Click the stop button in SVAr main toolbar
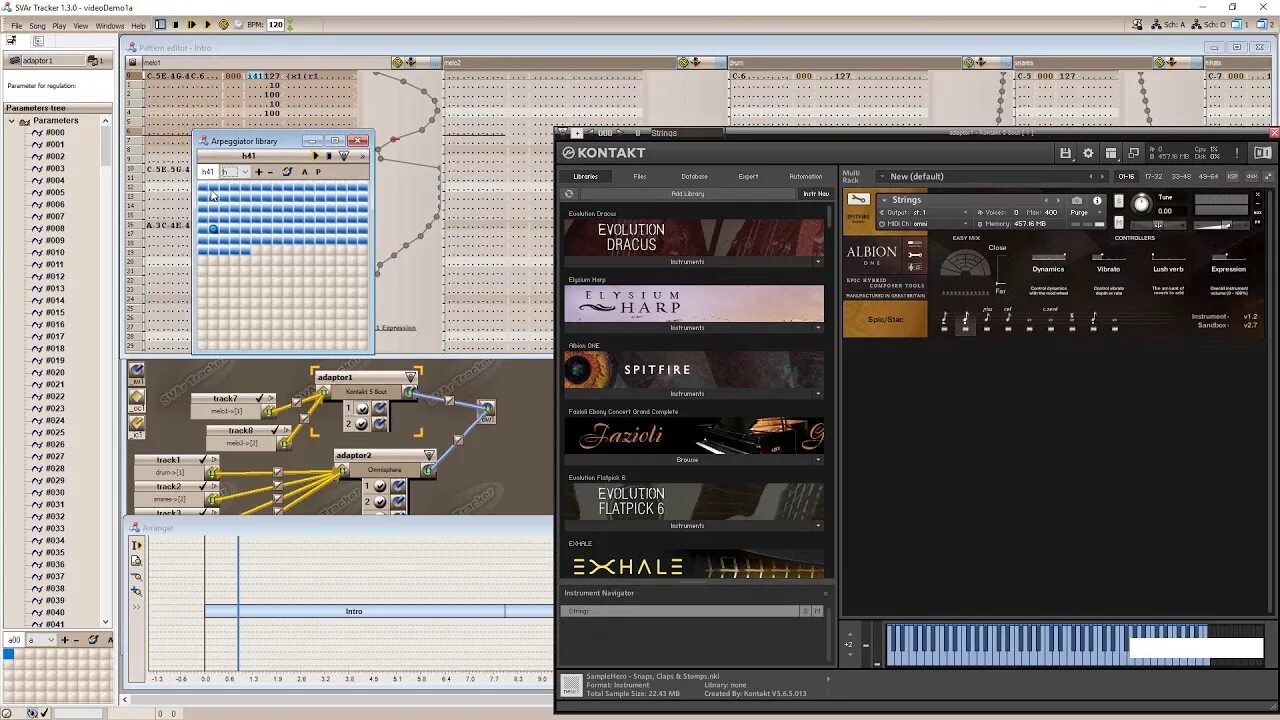Image resolution: width=1280 pixels, height=720 pixels. pos(176,24)
